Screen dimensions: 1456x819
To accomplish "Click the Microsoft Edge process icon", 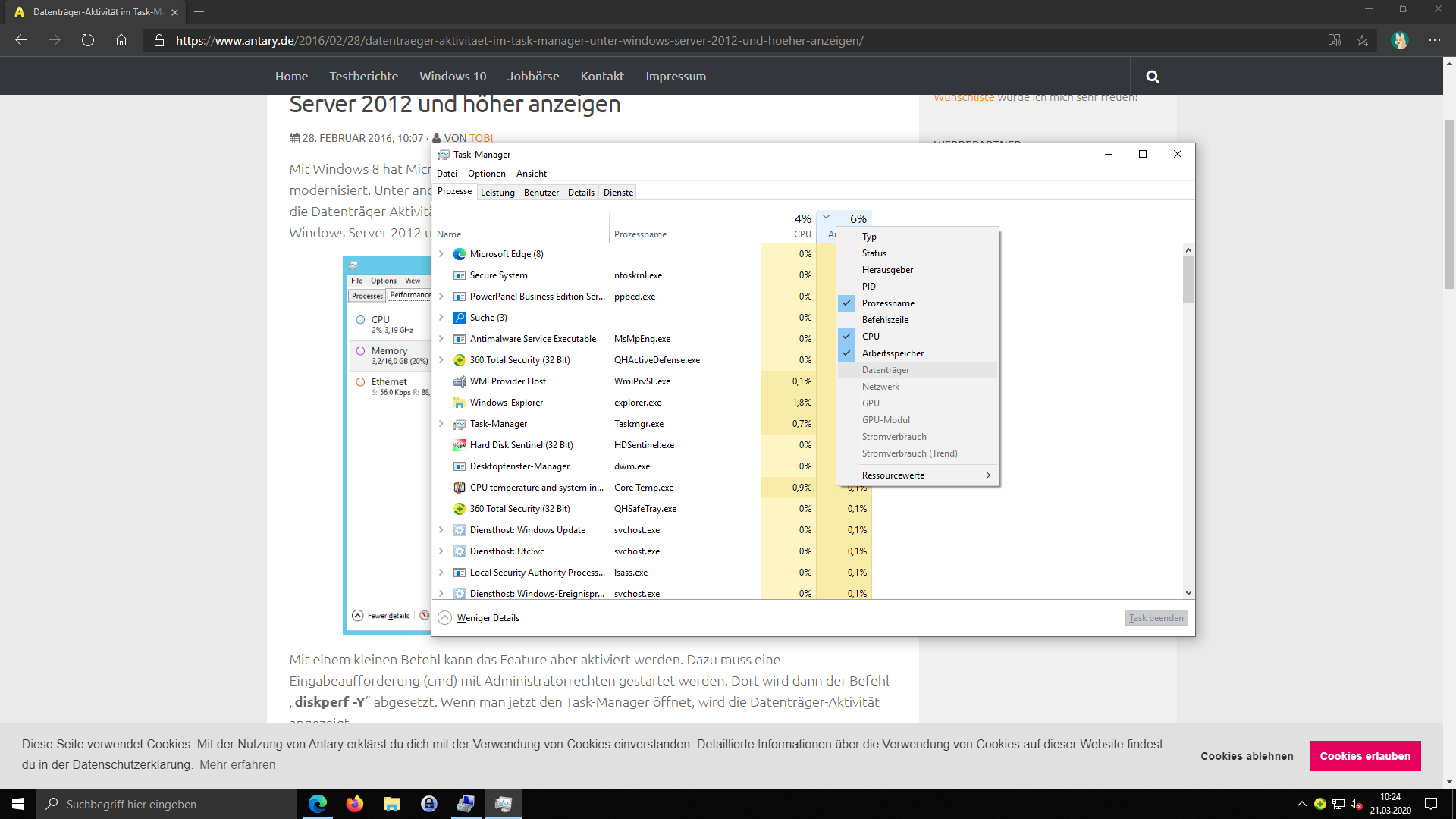I will (x=459, y=254).
